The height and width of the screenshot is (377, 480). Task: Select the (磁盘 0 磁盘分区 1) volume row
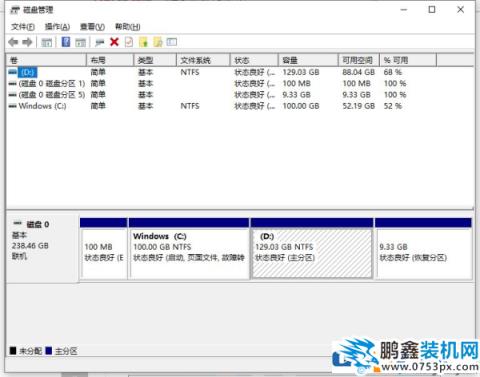coord(240,83)
